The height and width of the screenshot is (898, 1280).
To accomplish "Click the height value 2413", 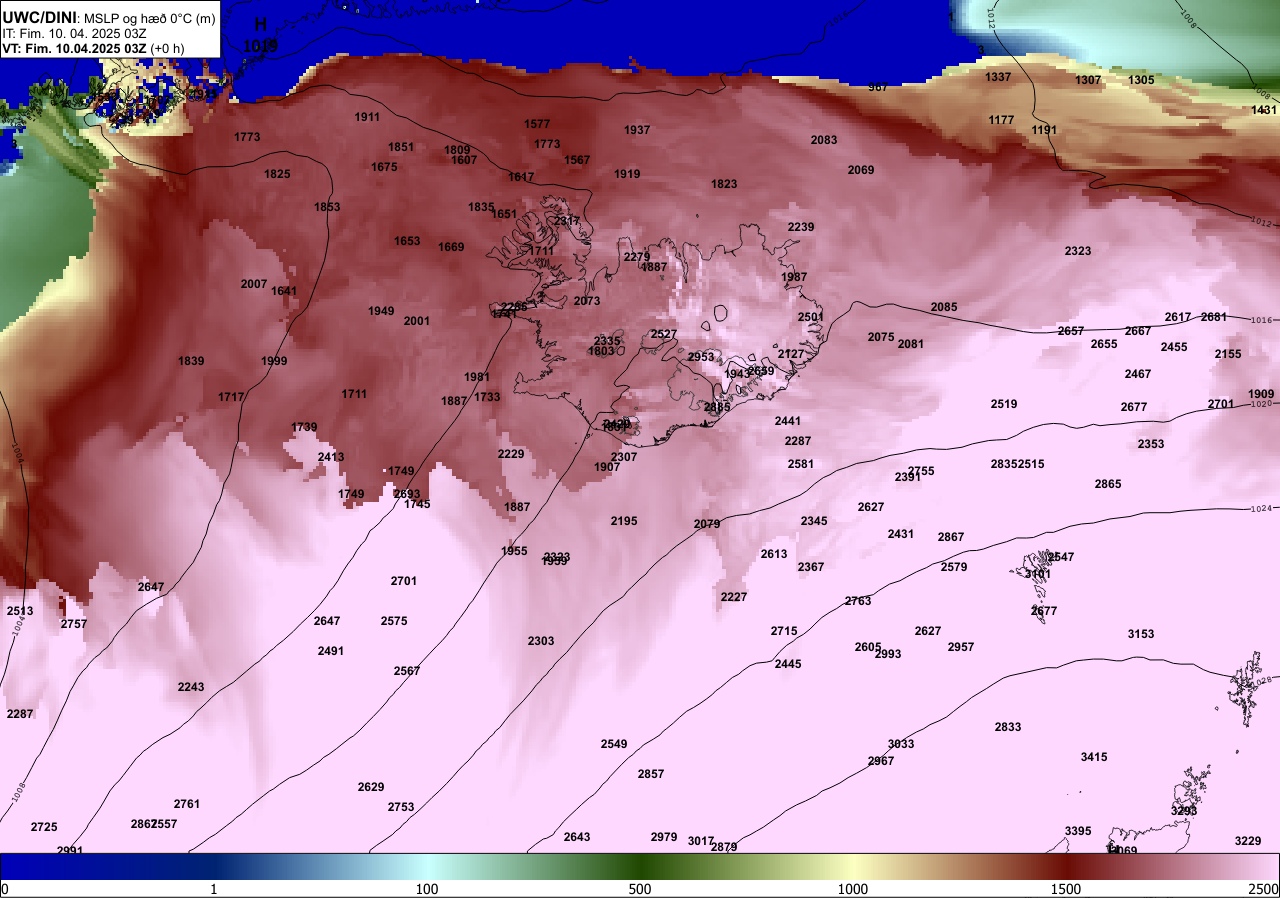I will point(331,457).
